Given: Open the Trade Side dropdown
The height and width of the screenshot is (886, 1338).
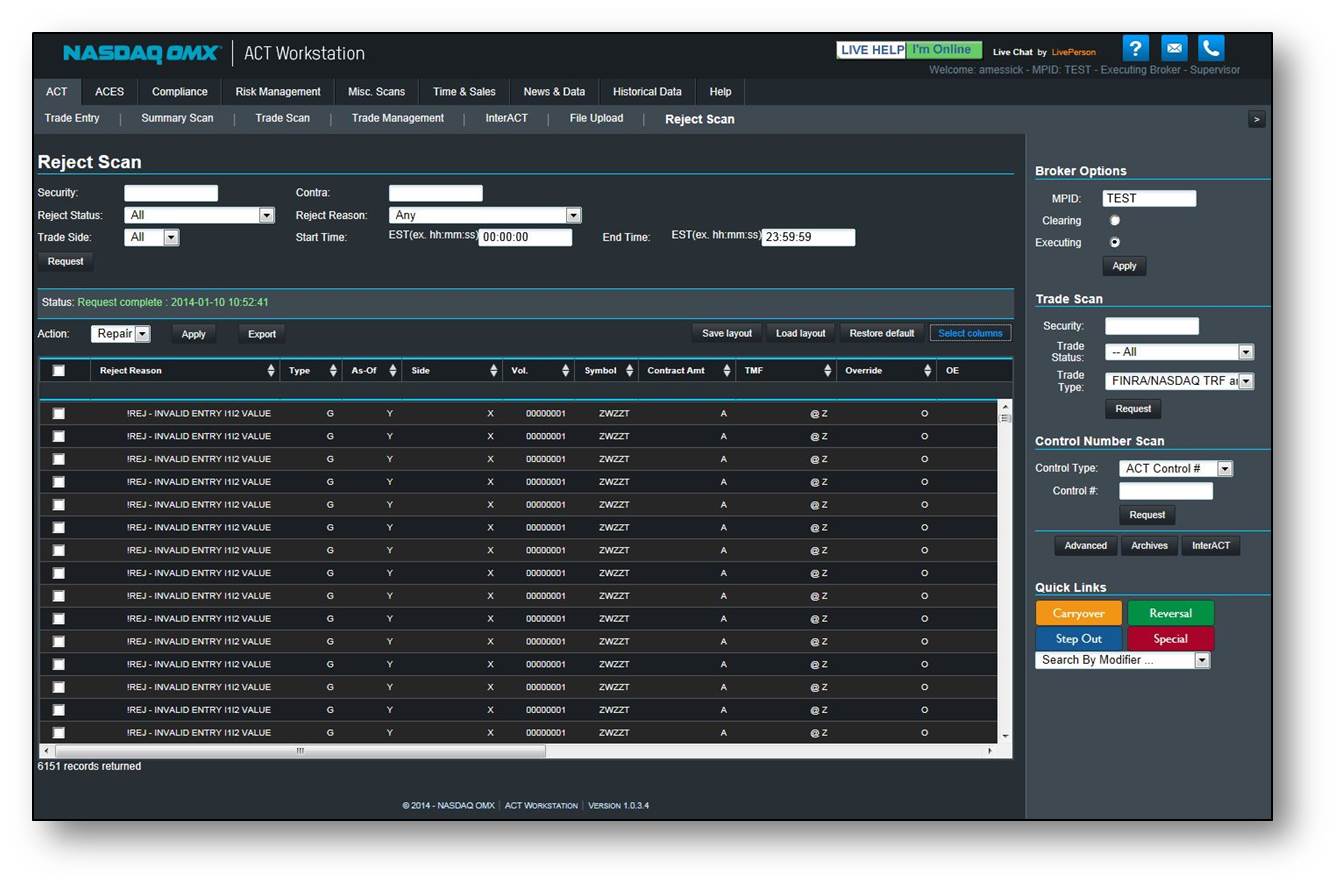Looking at the screenshot, I should tap(152, 237).
